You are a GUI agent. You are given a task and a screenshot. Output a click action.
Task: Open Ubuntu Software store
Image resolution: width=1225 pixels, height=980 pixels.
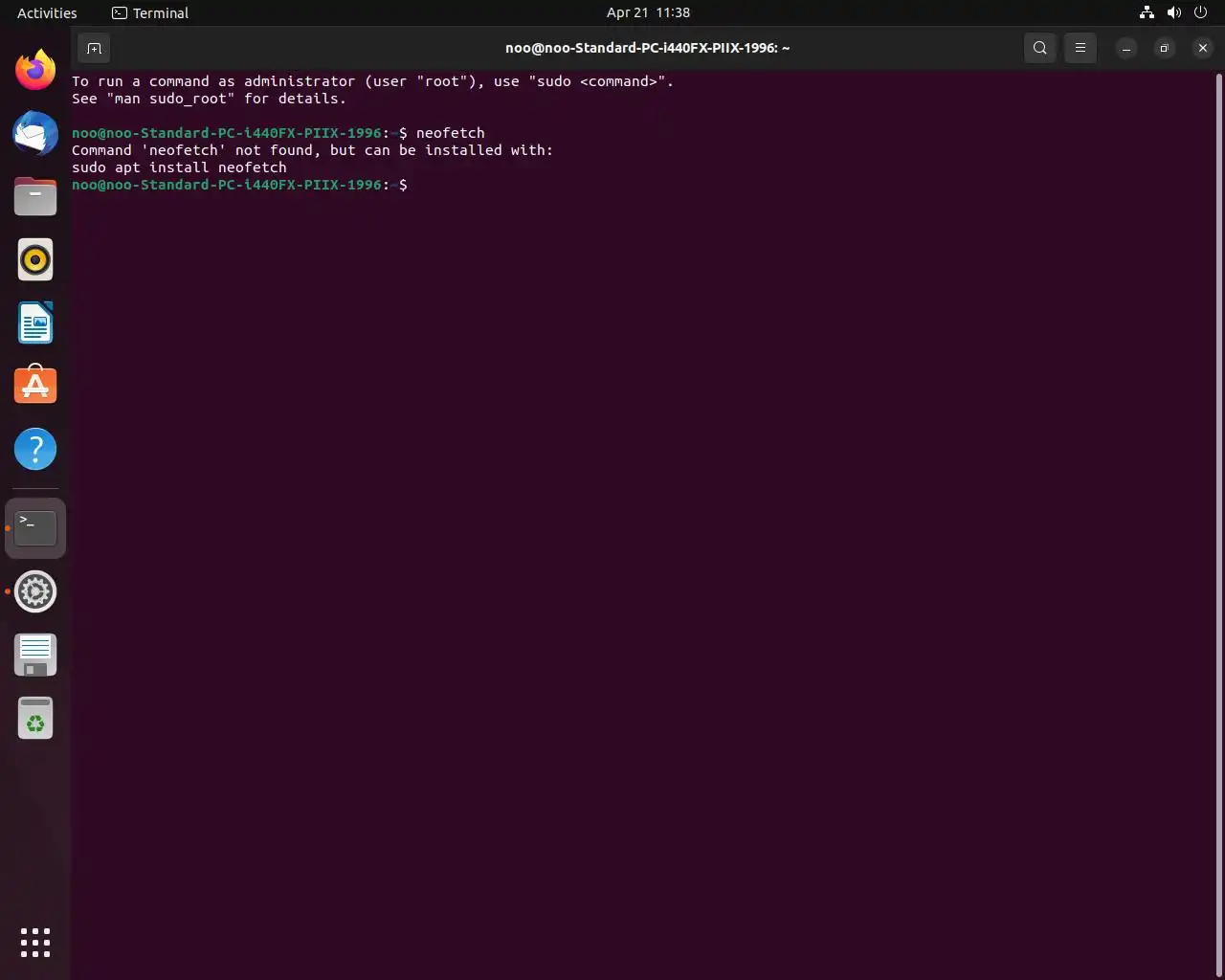[x=35, y=386]
